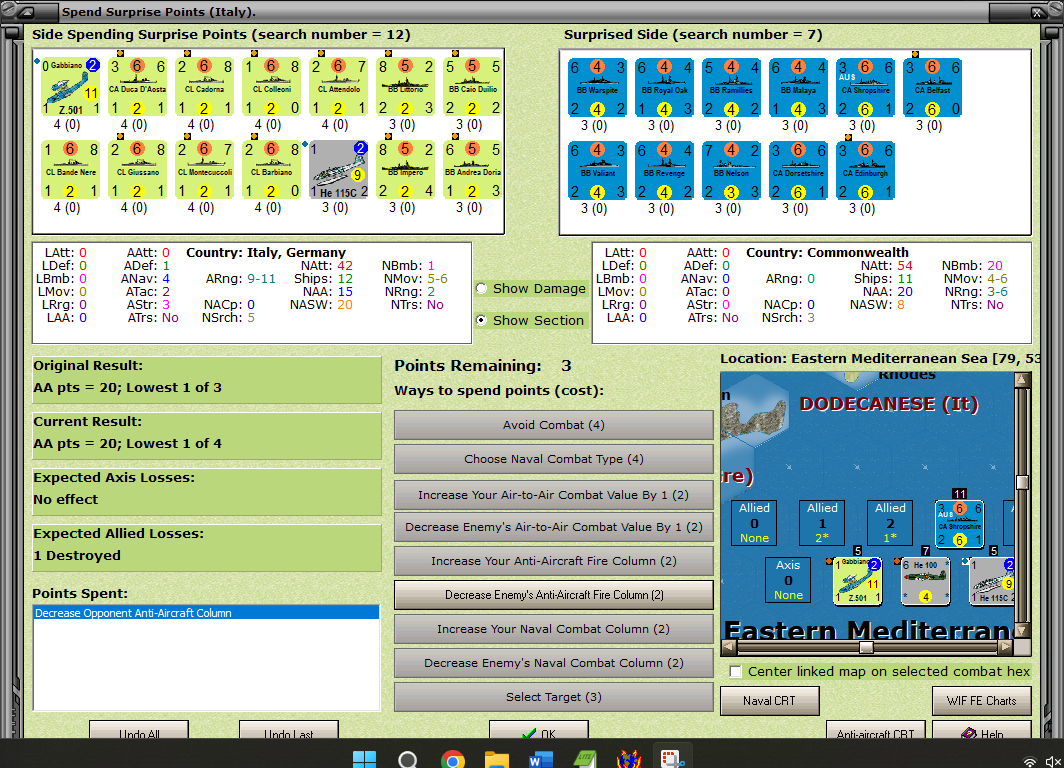Click Decrease Enemy's Naval Combat Column
Image resolution: width=1064 pixels, height=768 pixels.
click(x=554, y=663)
